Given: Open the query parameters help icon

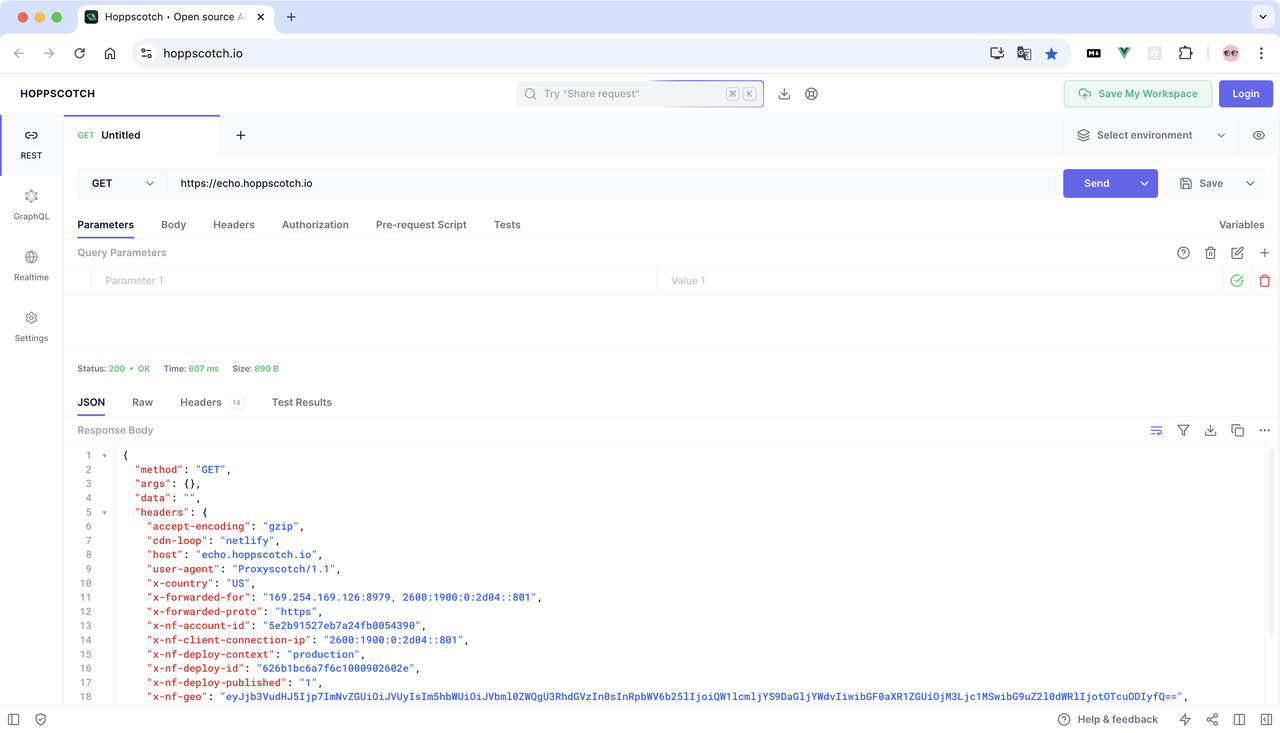Looking at the screenshot, I should click(1183, 253).
